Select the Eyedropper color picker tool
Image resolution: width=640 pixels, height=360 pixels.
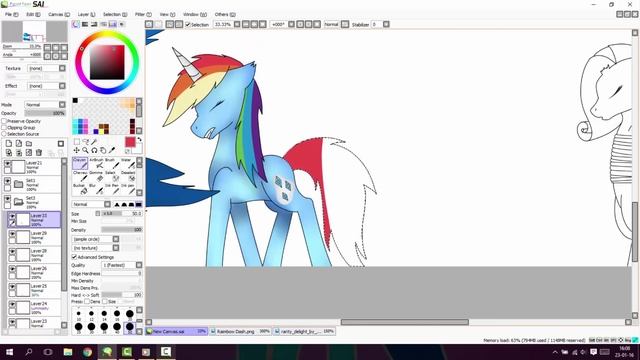(112, 150)
